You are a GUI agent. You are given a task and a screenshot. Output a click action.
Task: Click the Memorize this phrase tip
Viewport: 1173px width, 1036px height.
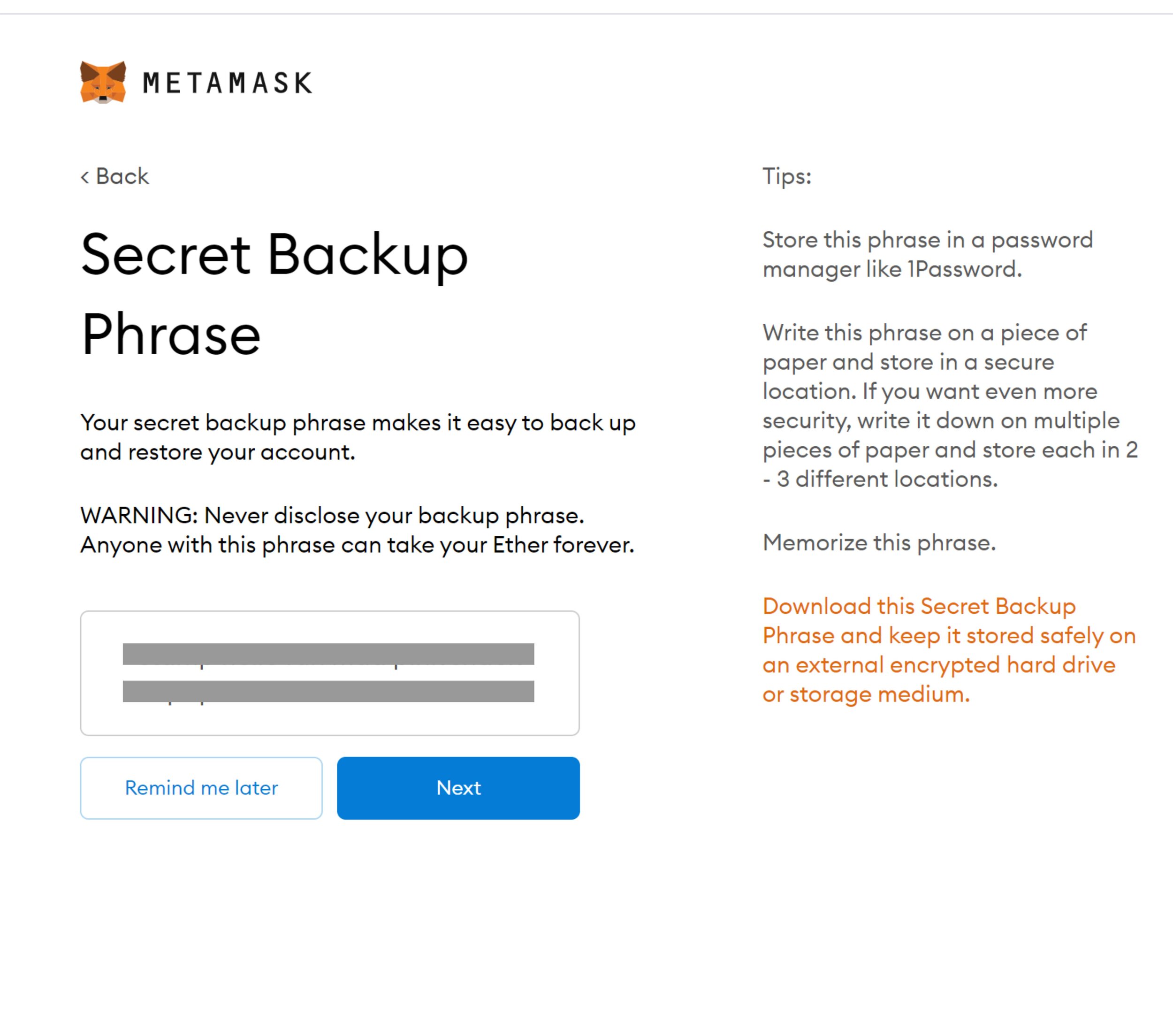pos(879,542)
